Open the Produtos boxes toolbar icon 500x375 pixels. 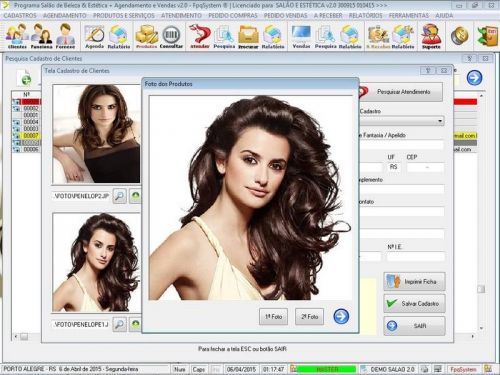[x=147, y=36]
